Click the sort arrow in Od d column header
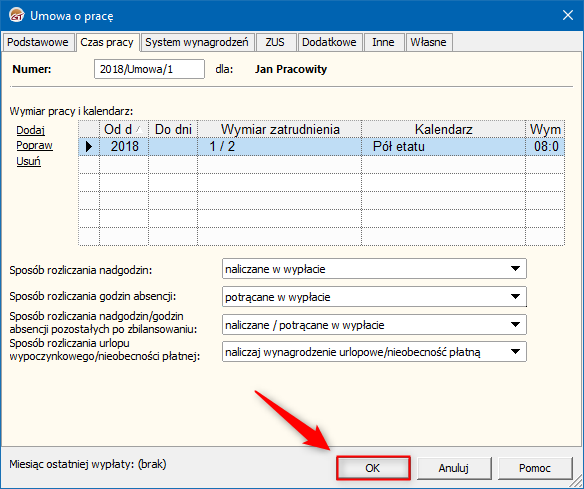Viewport: 584px width, 489px height. (x=139, y=129)
